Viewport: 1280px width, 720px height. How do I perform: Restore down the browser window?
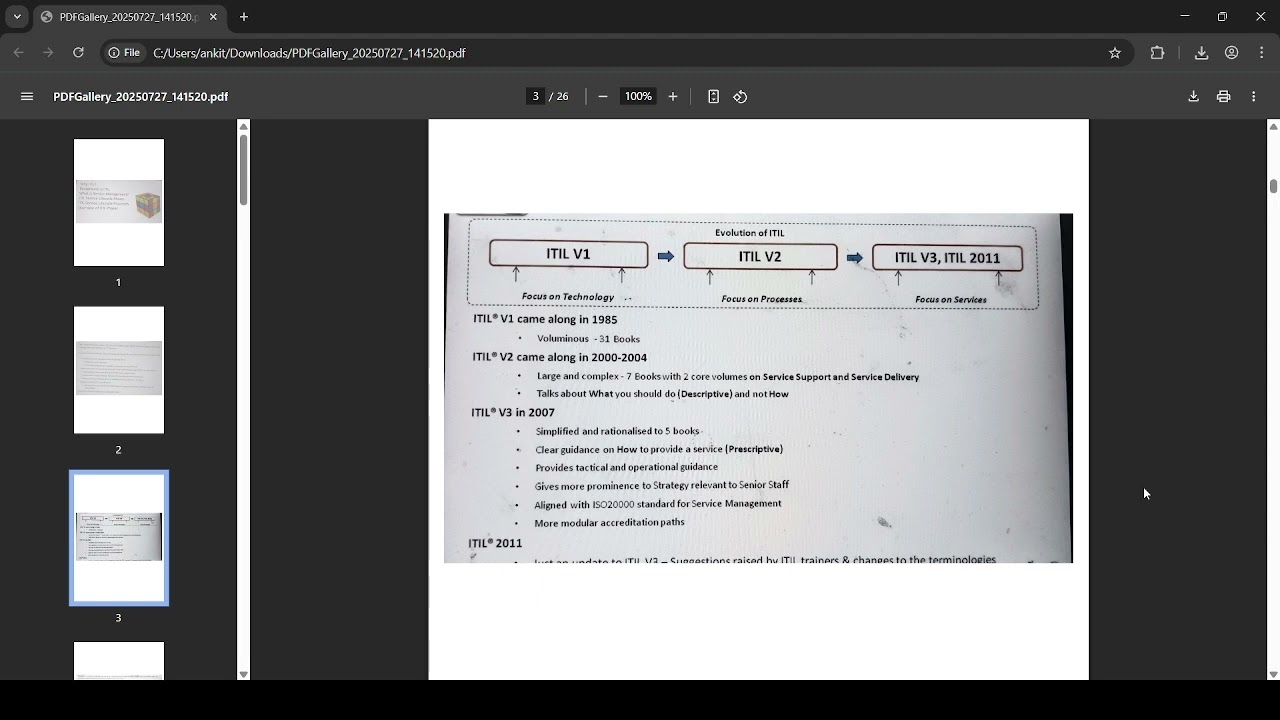coord(1222,17)
